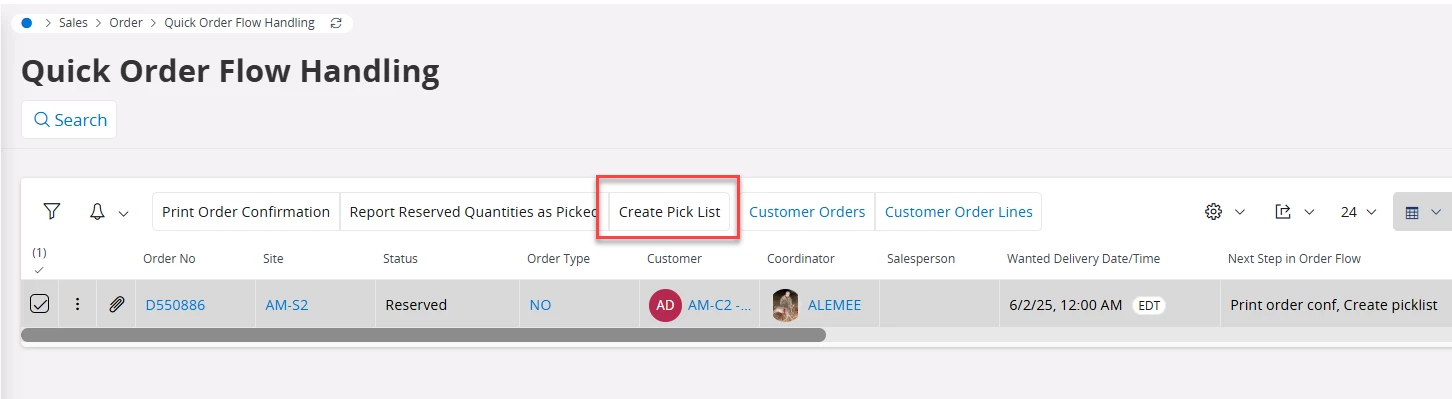This screenshot has height=399, width=1452.
Task: Expand the gear settings dropdown arrow
Action: [1240, 213]
